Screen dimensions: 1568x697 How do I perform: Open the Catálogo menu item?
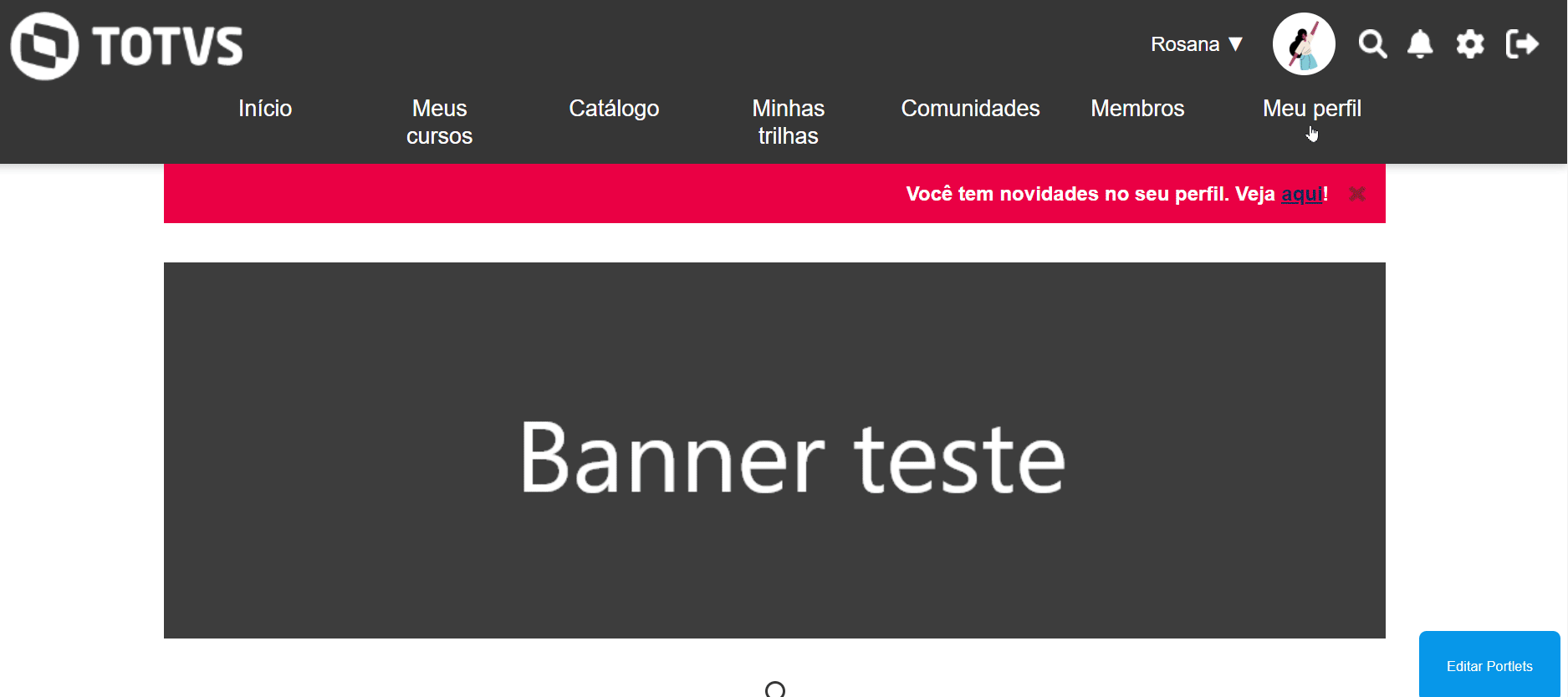(614, 109)
